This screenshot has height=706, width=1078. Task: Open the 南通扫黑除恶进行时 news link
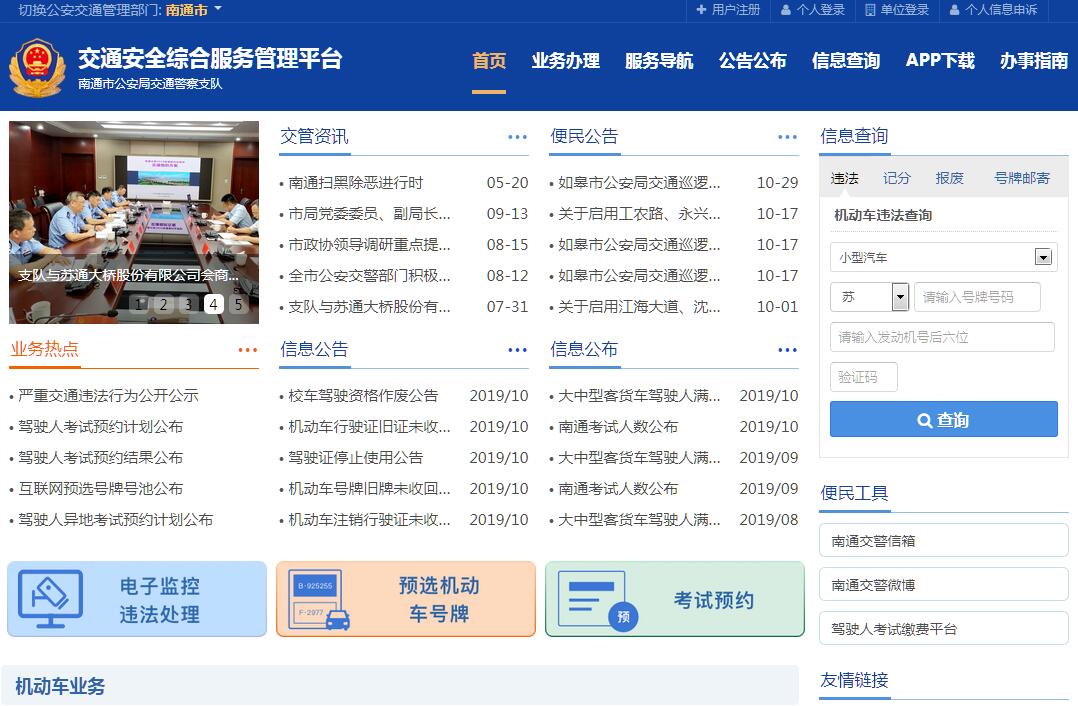tap(356, 183)
